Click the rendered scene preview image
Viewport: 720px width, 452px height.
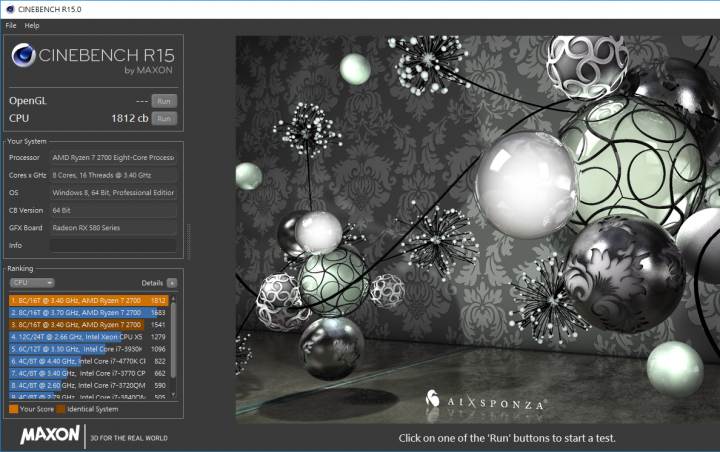(x=478, y=230)
